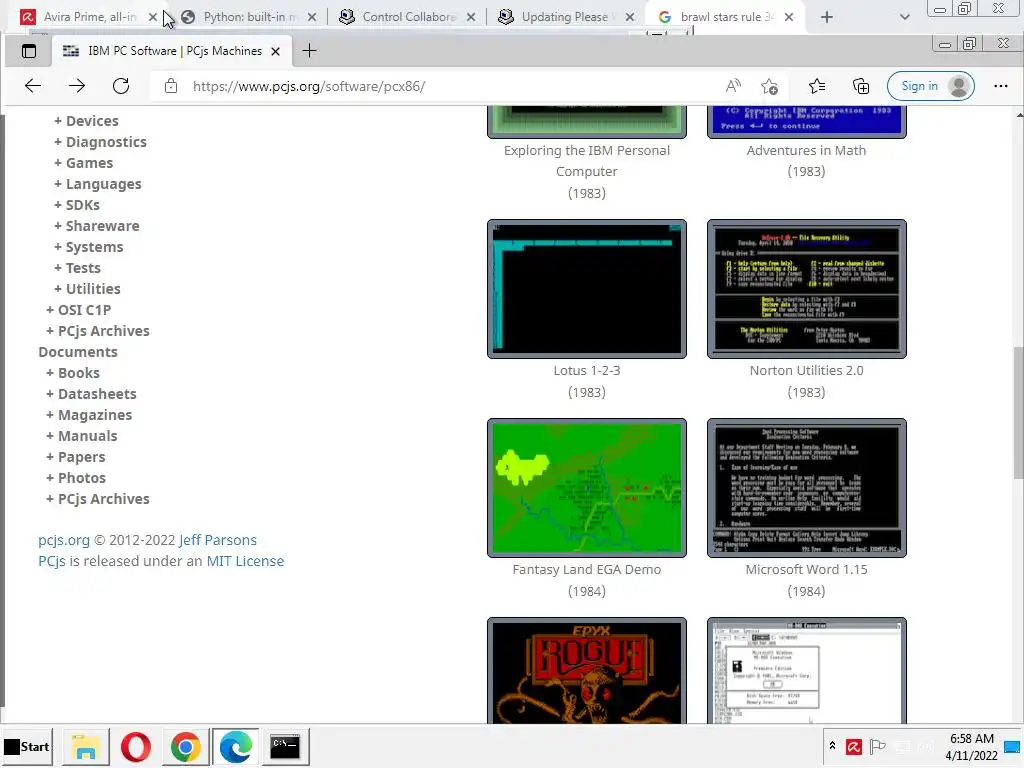Open the Rogue game thumbnail
This screenshot has height=768, width=1024.
586,671
